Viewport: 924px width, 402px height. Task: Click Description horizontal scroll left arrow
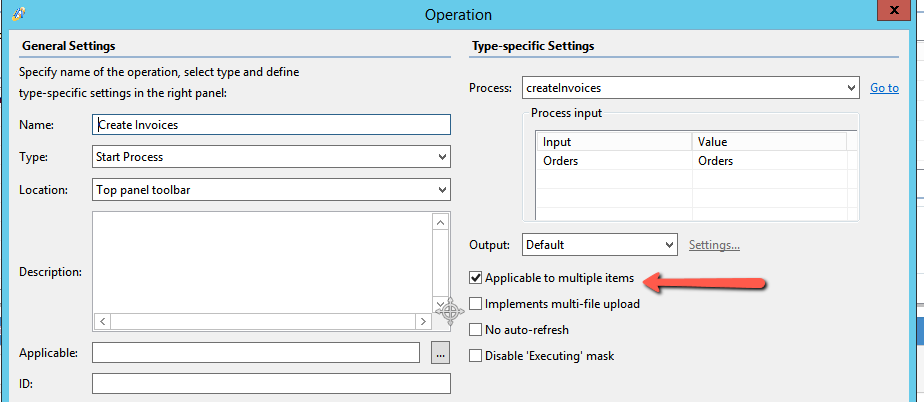pyautogui.click(x=102, y=322)
